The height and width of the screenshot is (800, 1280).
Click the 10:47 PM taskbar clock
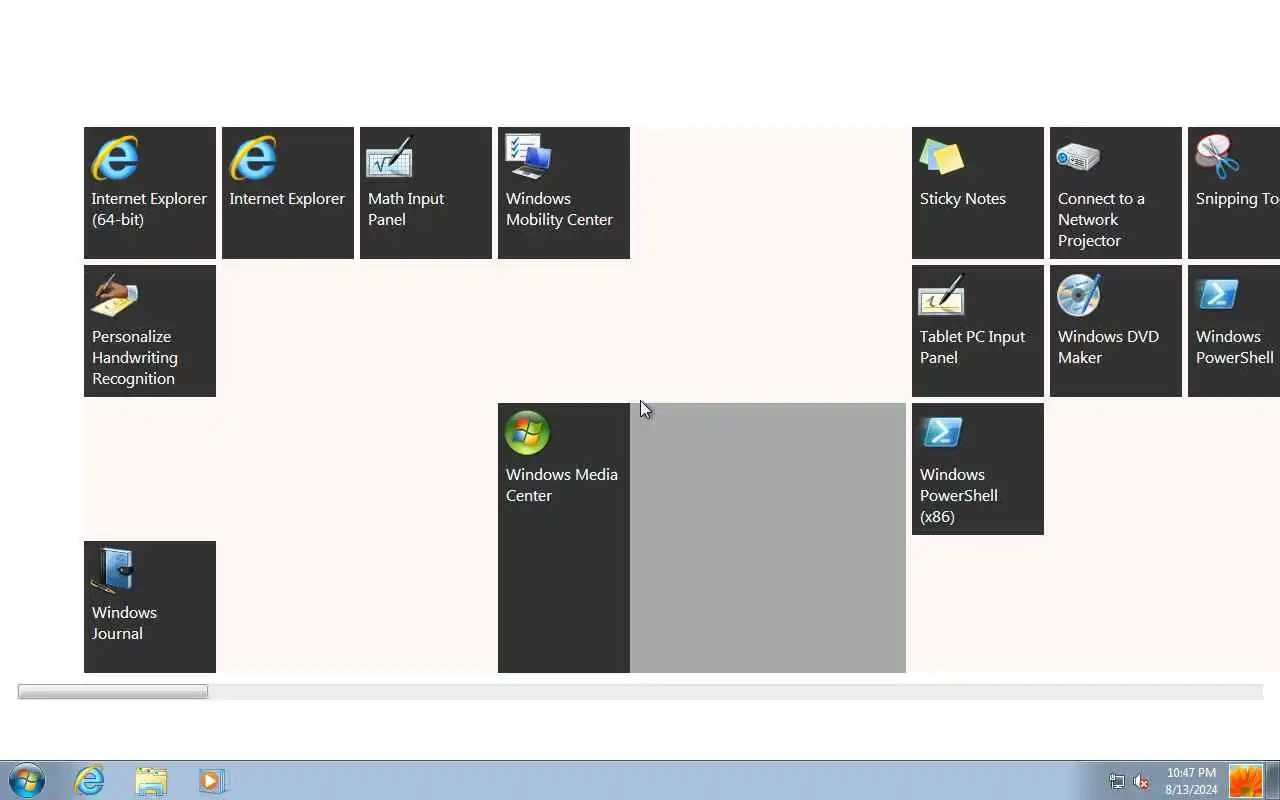[1191, 781]
